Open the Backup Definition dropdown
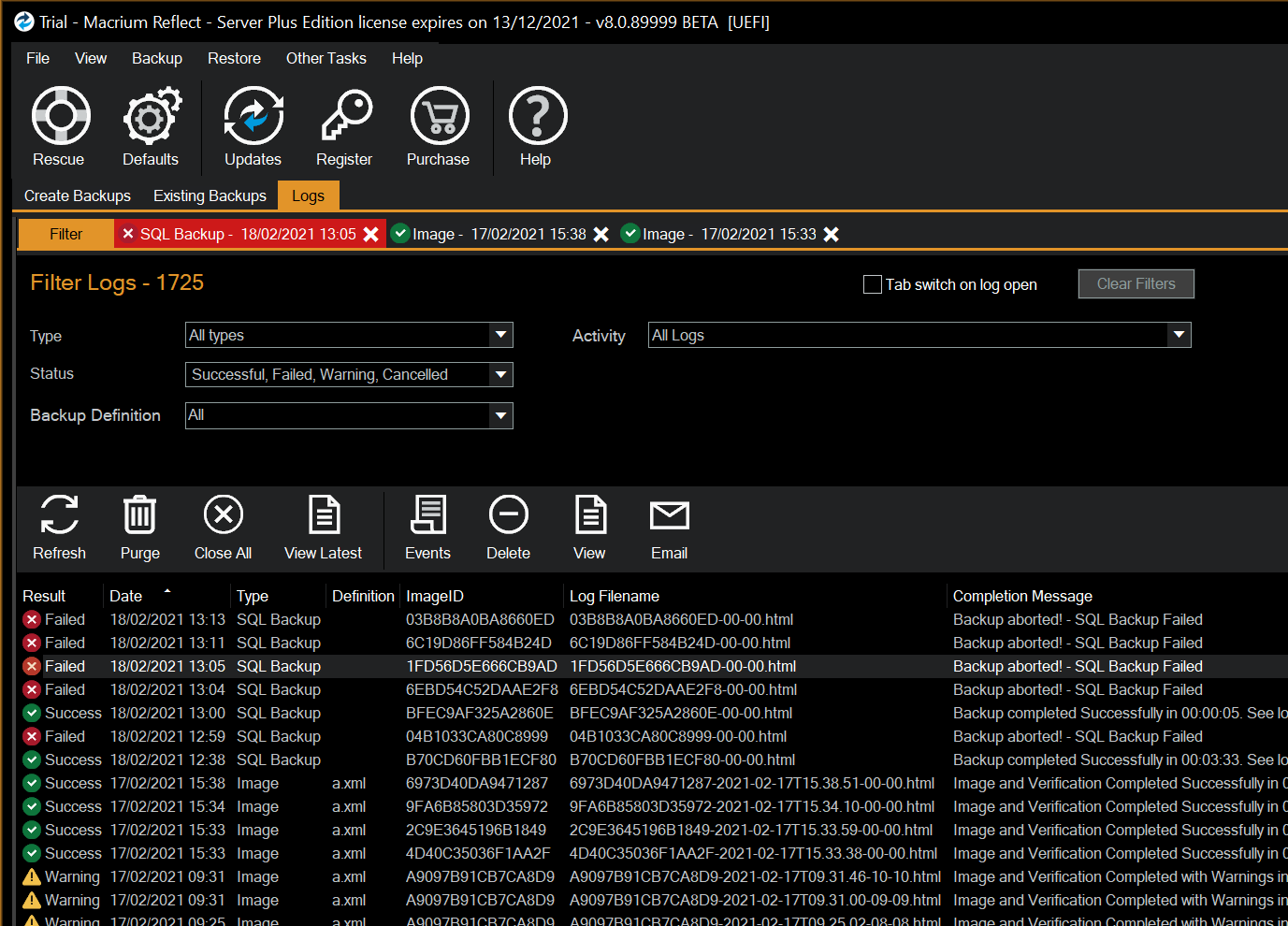Screen dimensions: 1288x926 click(501, 415)
